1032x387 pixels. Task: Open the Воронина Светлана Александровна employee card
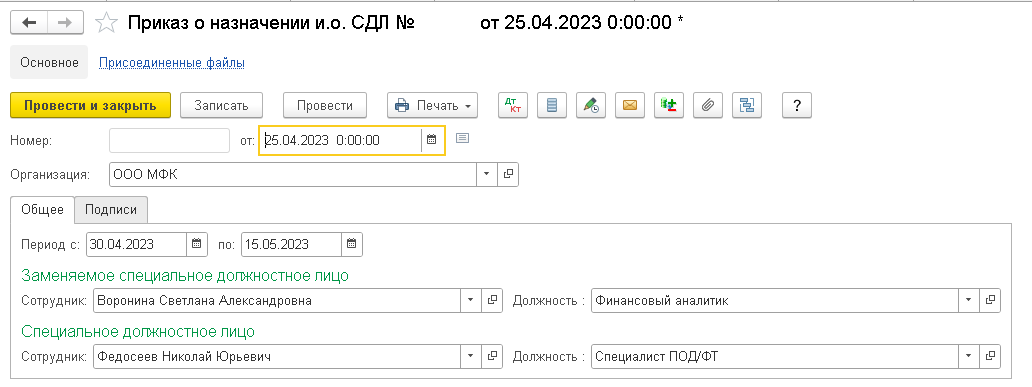pyautogui.click(x=492, y=301)
